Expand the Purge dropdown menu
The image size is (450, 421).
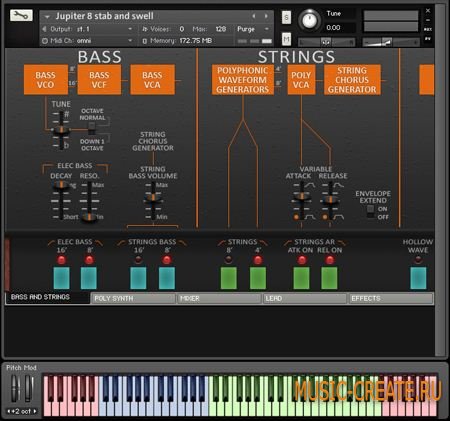point(253,29)
